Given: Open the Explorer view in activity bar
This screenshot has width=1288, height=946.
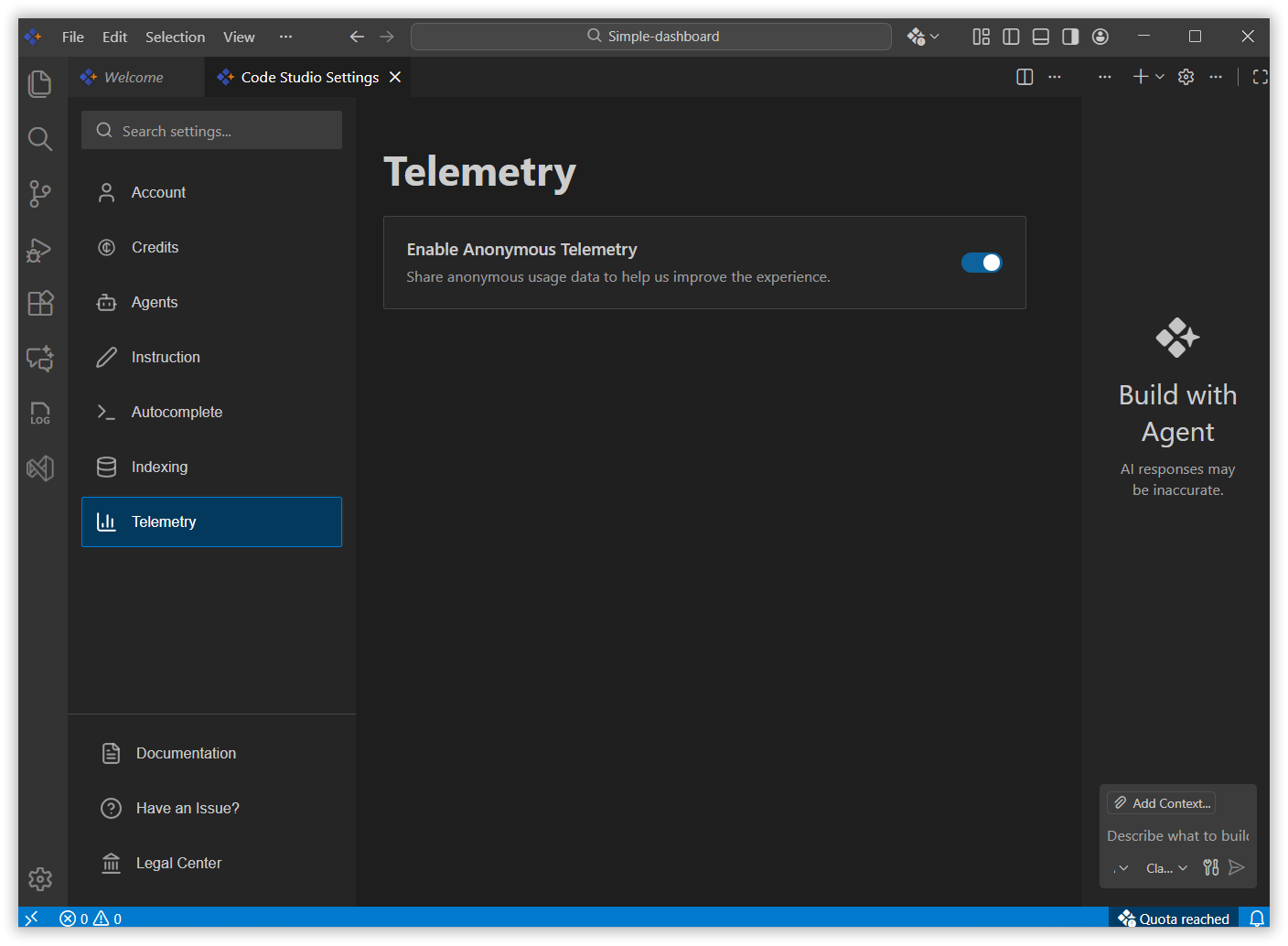Looking at the screenshot, I should (39, 84).
